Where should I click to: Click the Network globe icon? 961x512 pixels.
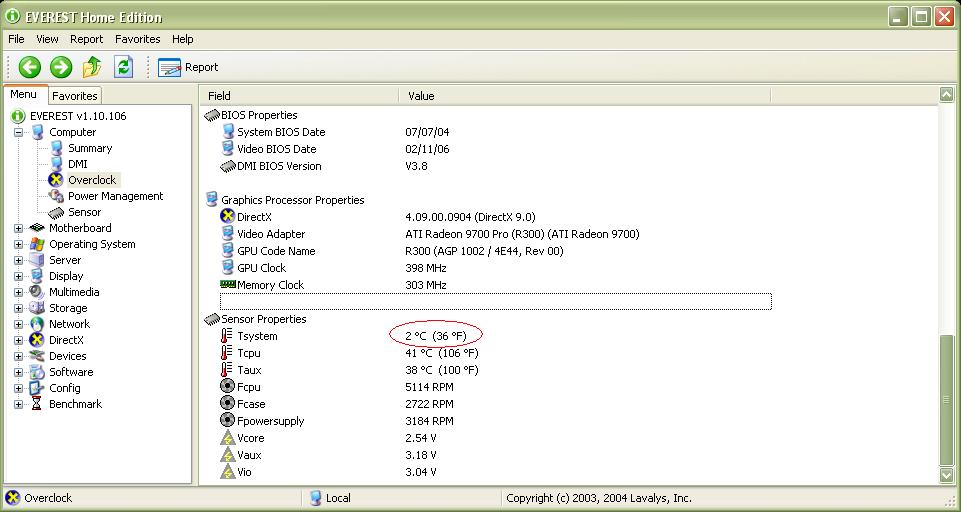click(x=37, y=324)
